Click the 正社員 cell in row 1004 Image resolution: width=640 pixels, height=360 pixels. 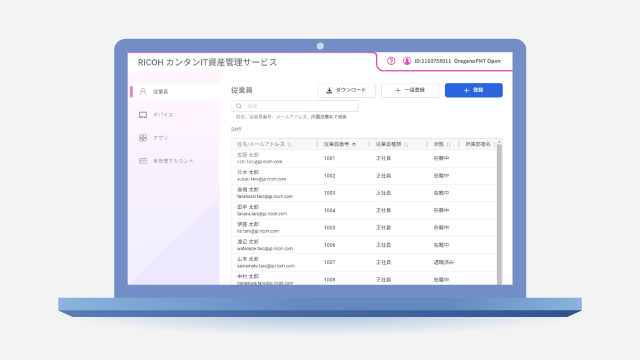click(x=384, y=211)
